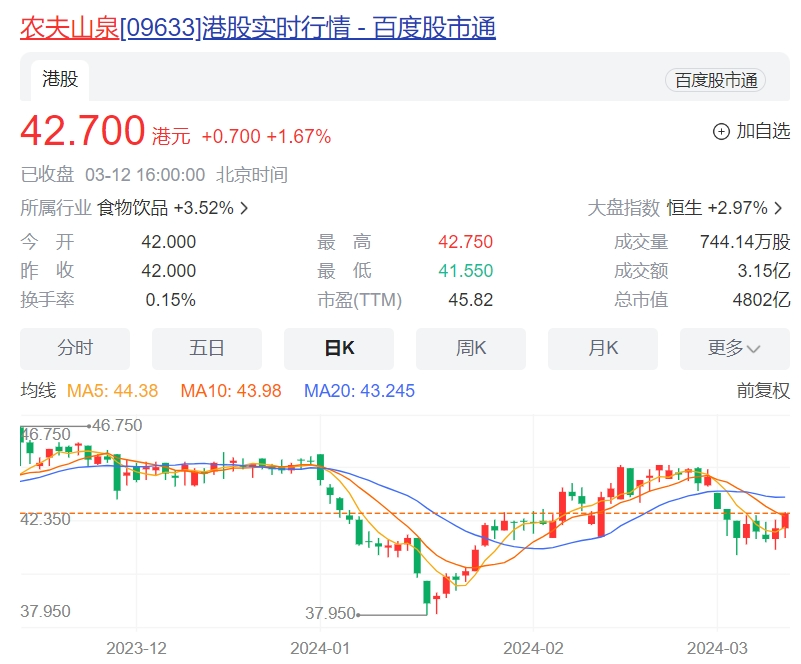Switch to the 五日 chart view
801x664 pixels.
point(207,348)
